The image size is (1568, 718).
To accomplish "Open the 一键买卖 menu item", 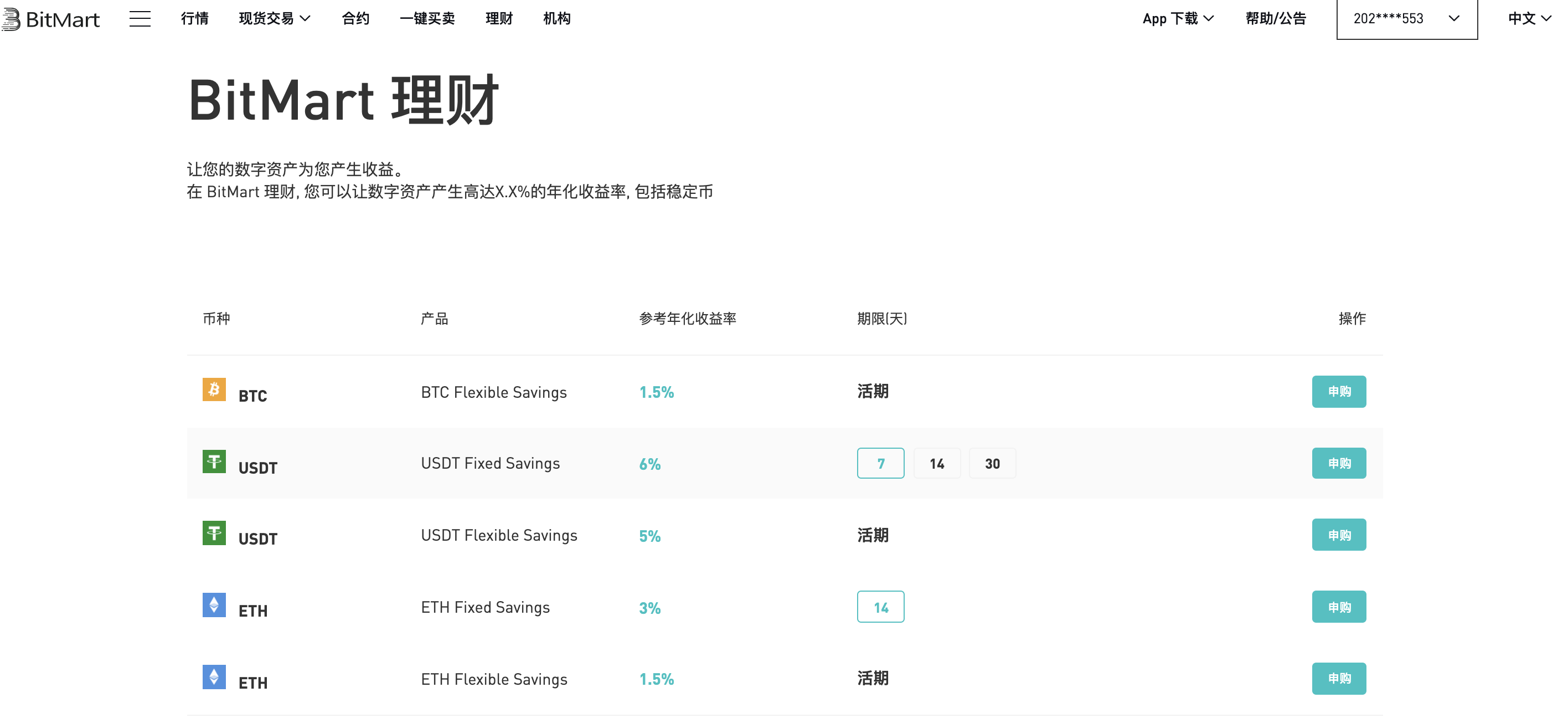I will click(427, 19).
